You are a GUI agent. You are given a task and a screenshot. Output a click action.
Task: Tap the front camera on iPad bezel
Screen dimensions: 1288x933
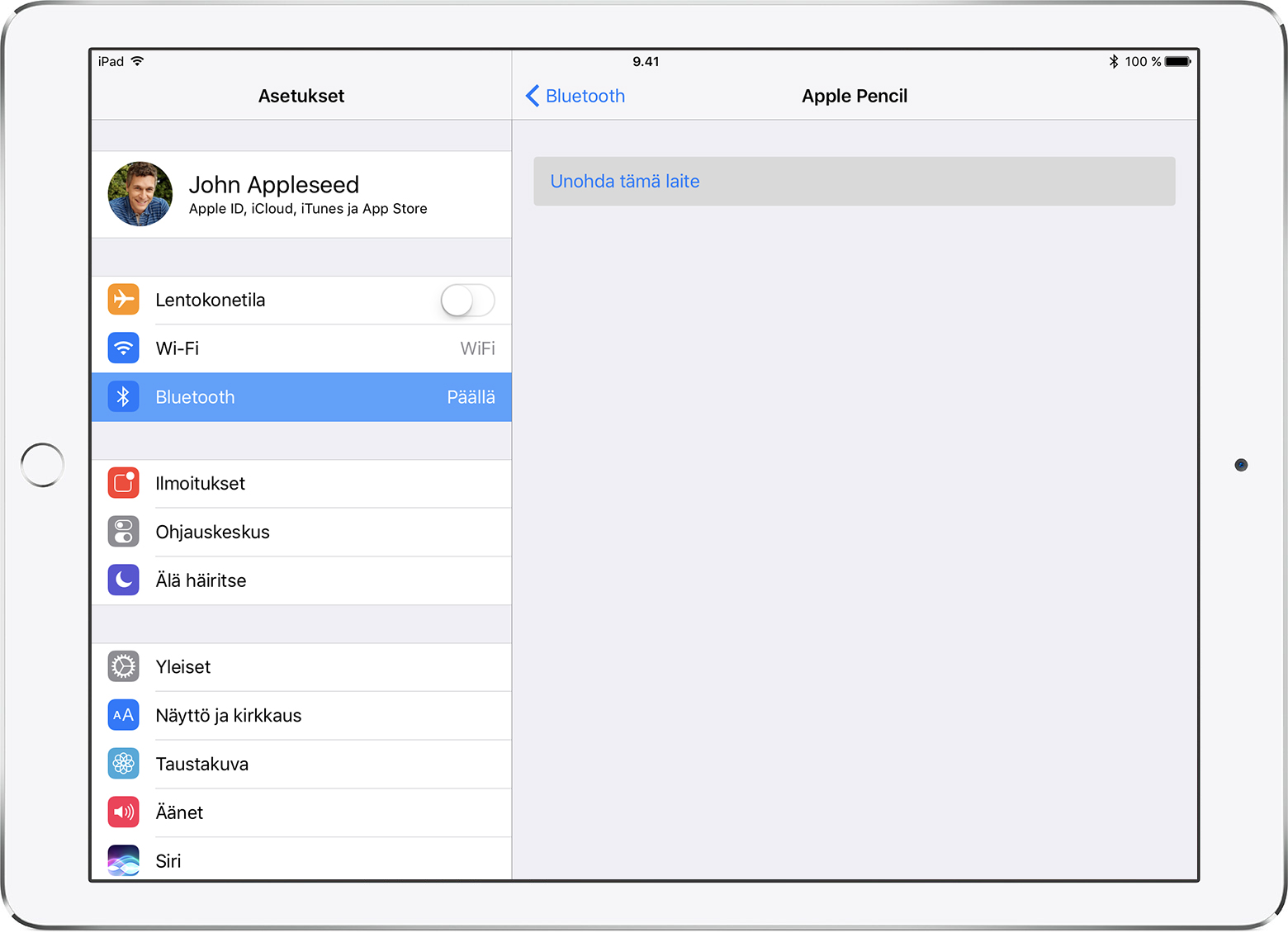(1241, 465)
